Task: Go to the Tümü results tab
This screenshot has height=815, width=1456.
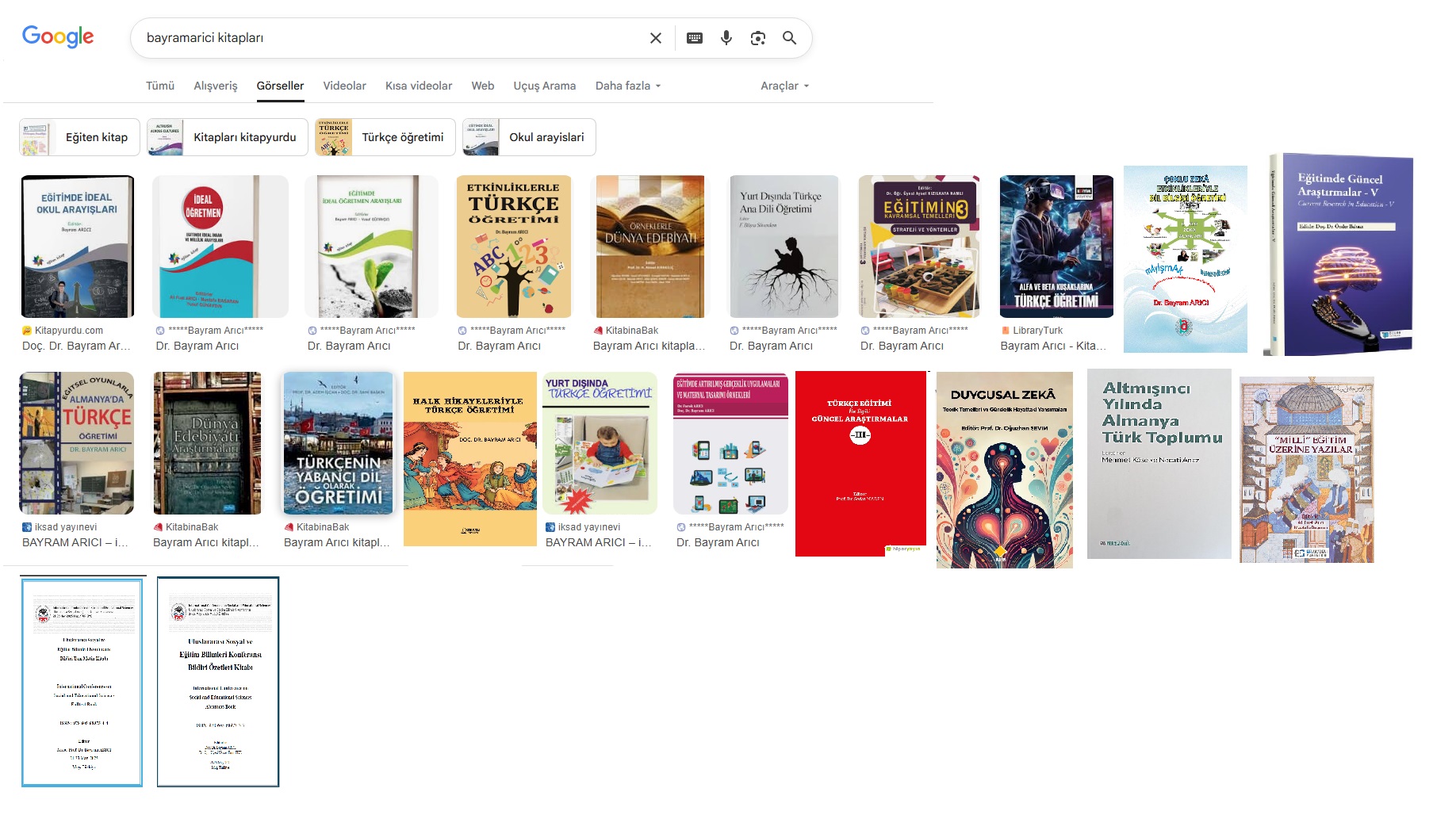Action: [x=159, y=86]
